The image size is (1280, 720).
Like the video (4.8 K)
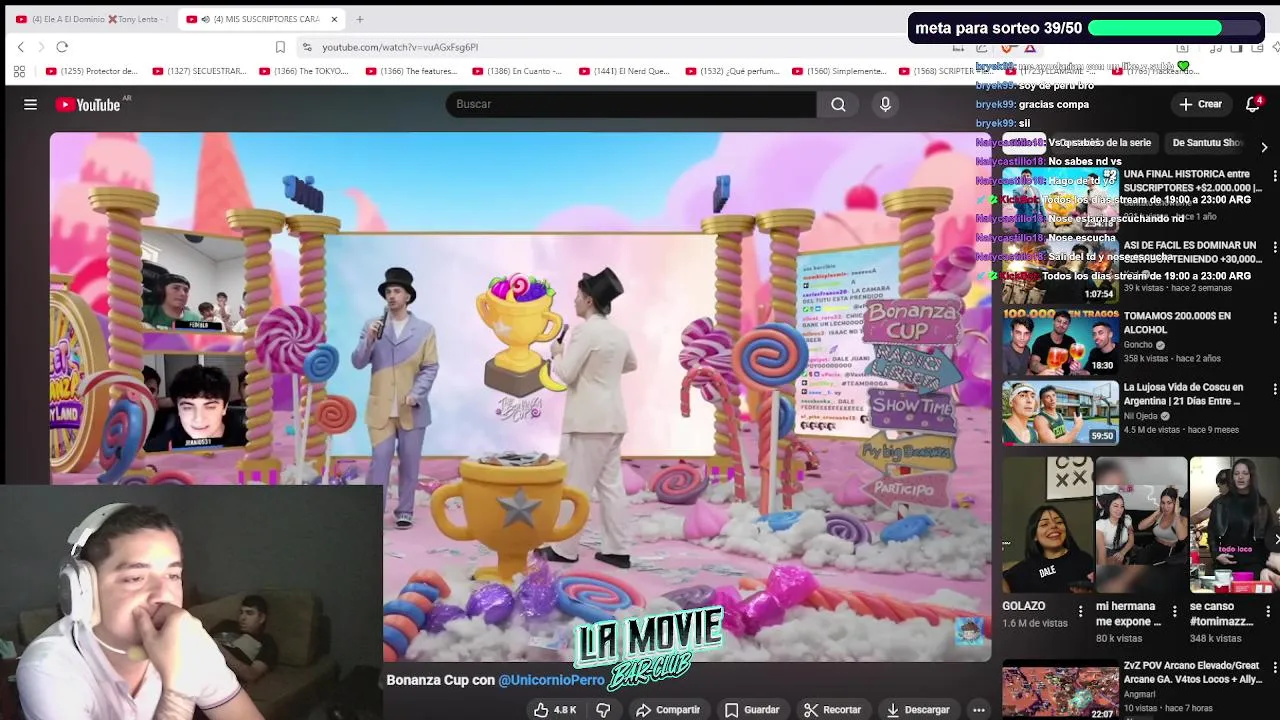pyautogui.click(x=555, y=710)
